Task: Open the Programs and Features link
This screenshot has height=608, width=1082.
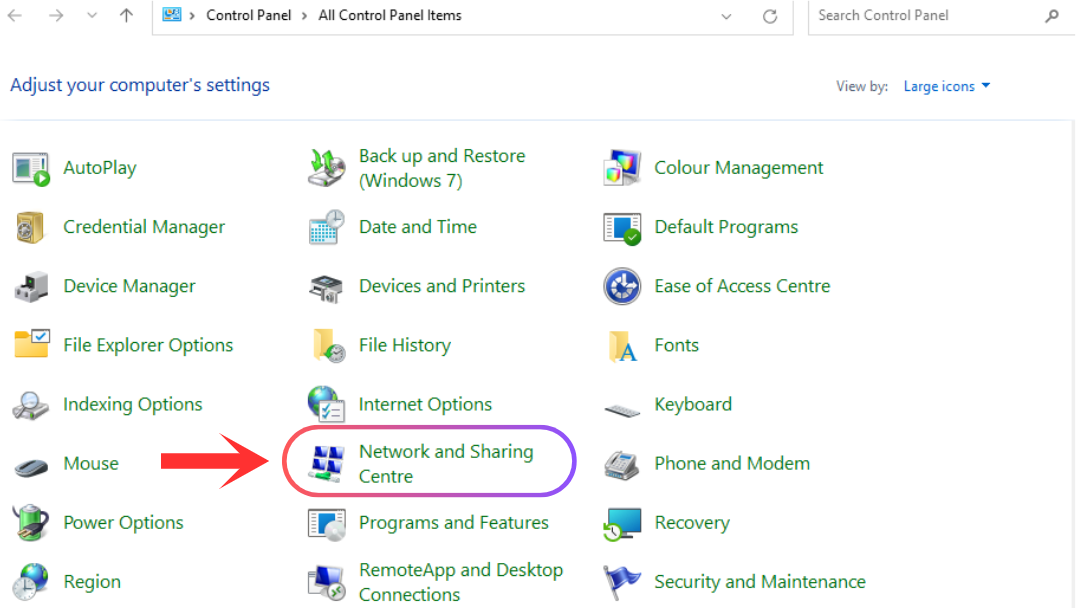Action: coord(454,522)
